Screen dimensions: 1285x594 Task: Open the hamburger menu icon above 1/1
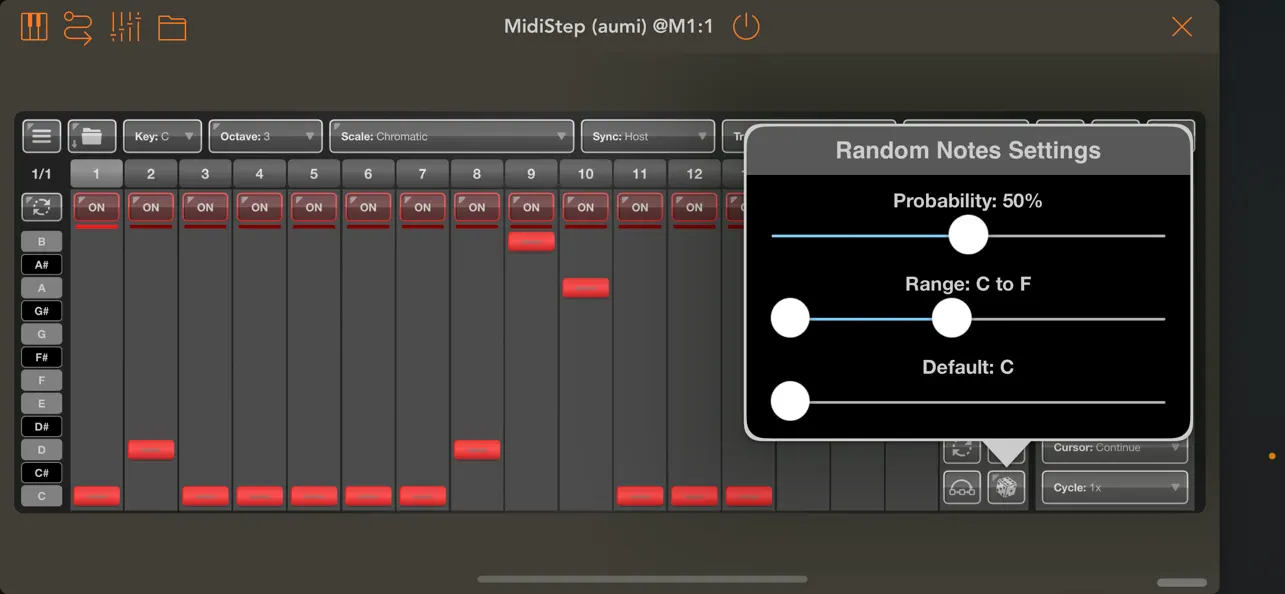point(41,136)
